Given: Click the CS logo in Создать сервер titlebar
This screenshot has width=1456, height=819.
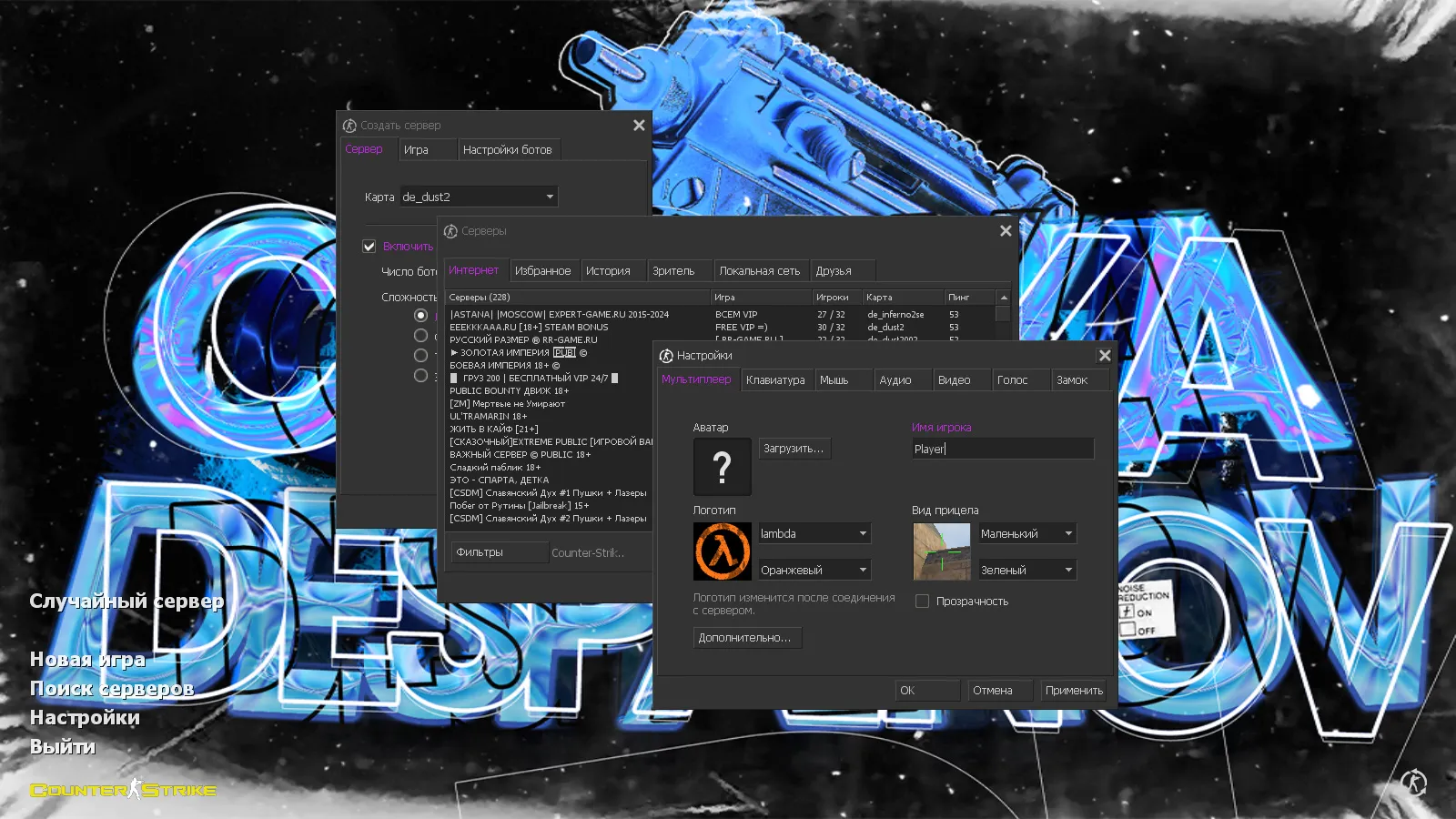Looking at the screenshot, I should [x=349, y=125].
